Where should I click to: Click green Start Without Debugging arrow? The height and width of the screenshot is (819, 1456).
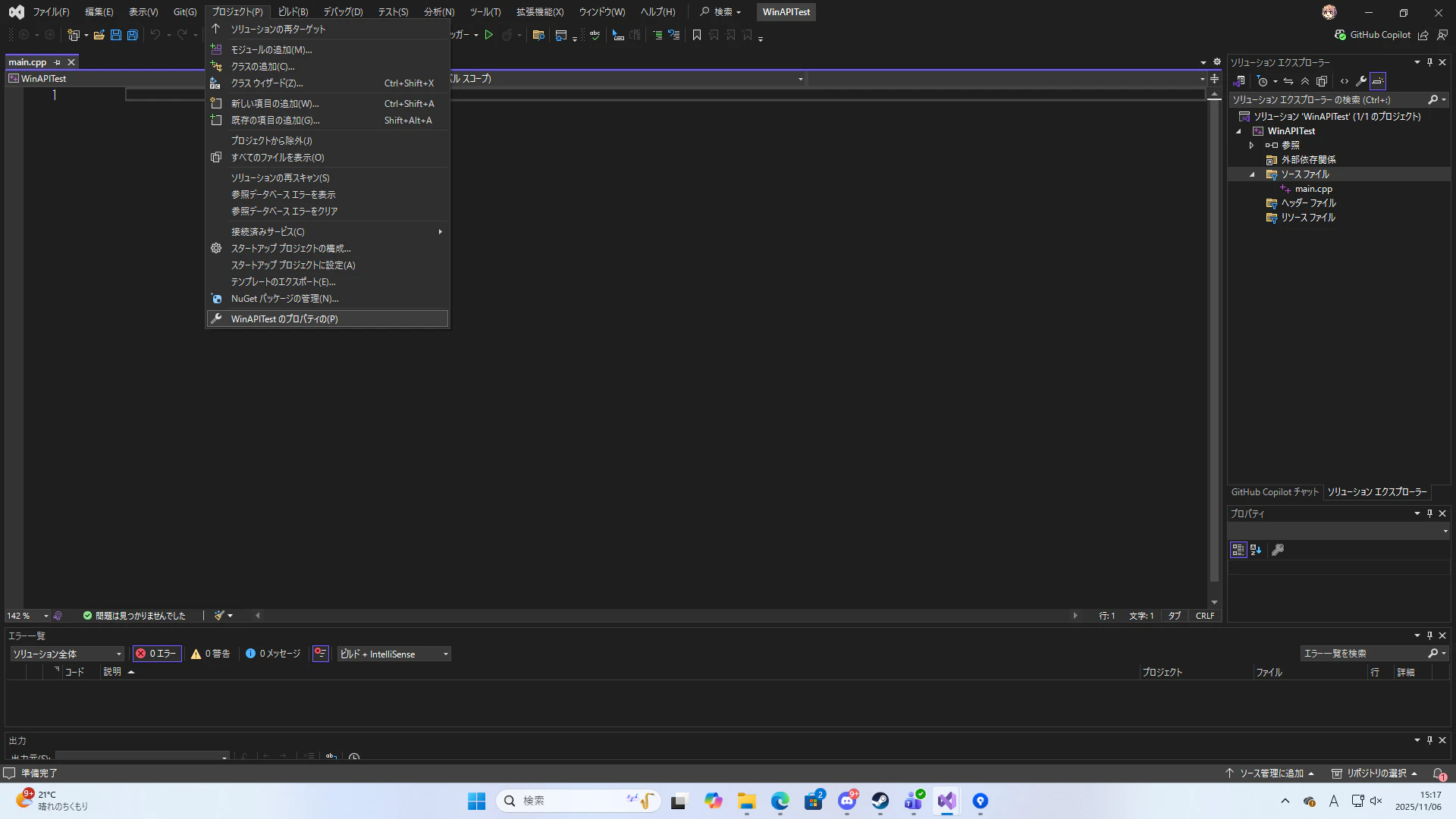(489, 35)
